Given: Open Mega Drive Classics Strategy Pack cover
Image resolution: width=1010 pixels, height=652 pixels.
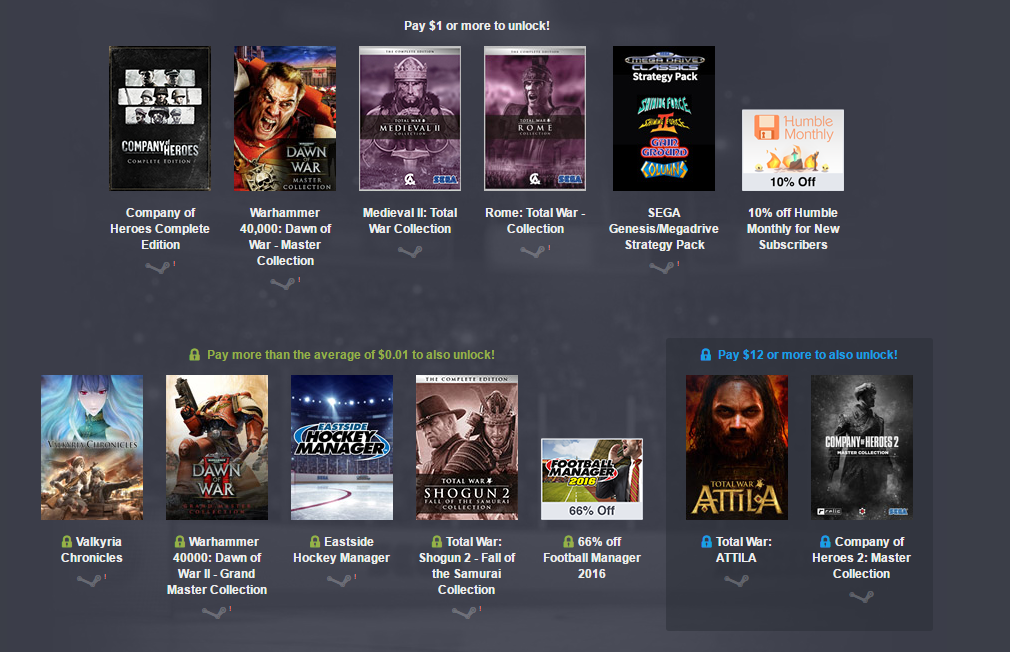Looking at the screenshot, I should point(663,119).
